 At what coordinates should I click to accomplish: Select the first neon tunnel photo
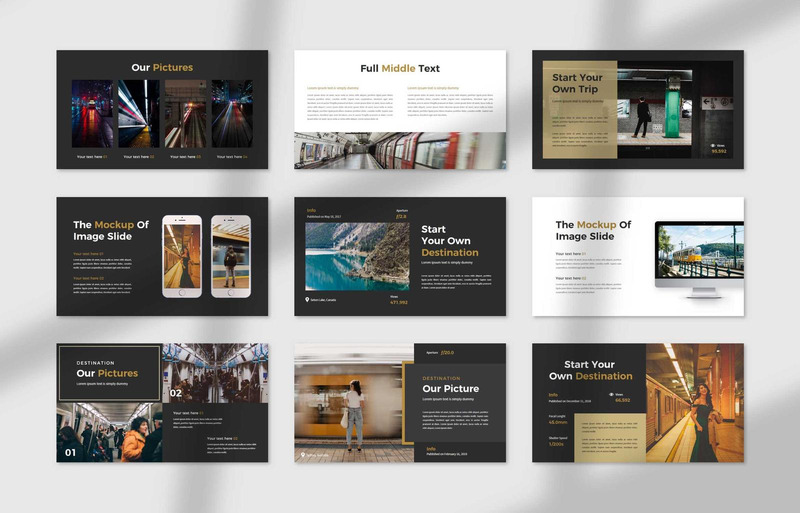coord(92,113)
